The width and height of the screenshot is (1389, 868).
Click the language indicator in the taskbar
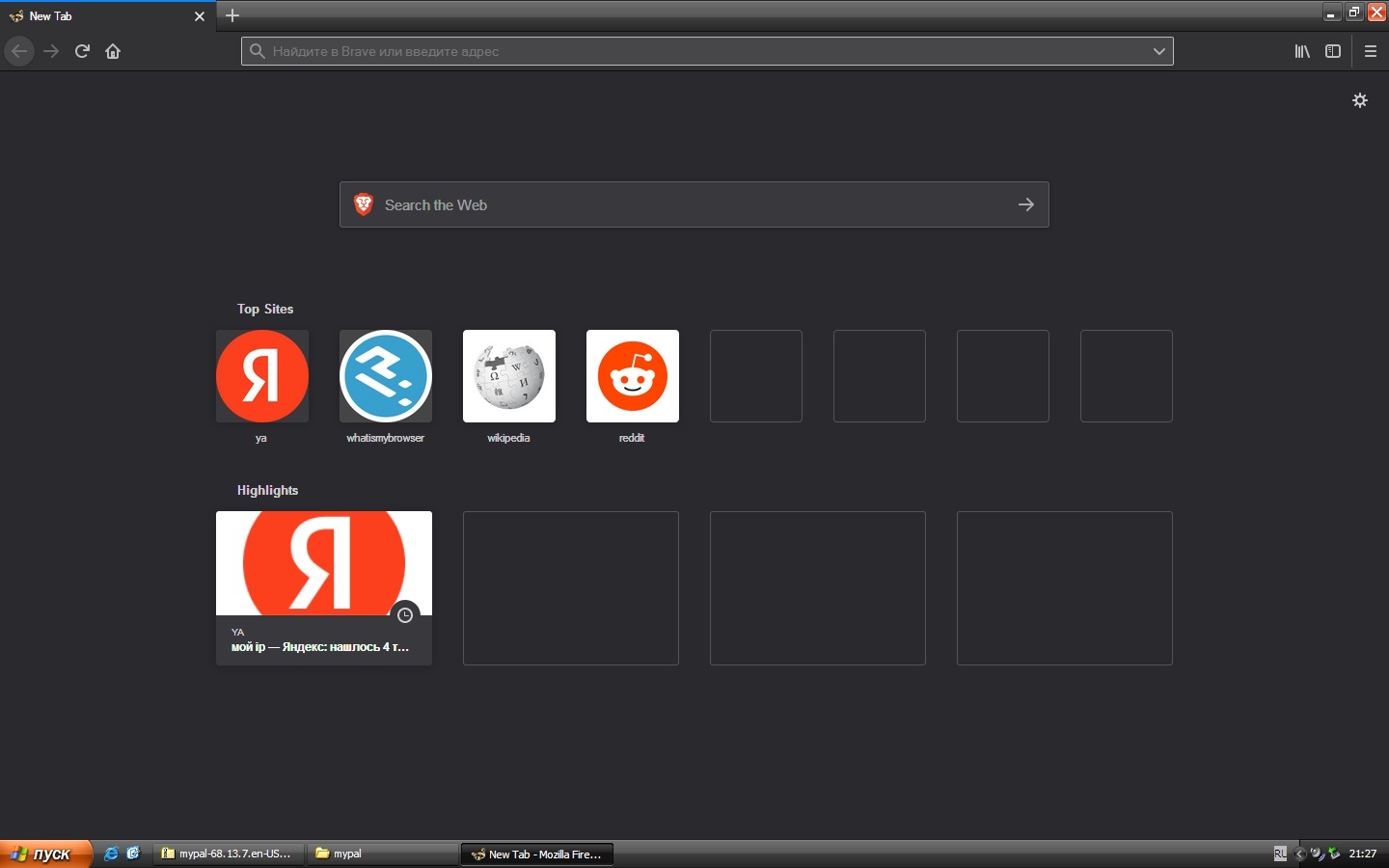point(1280,854)
